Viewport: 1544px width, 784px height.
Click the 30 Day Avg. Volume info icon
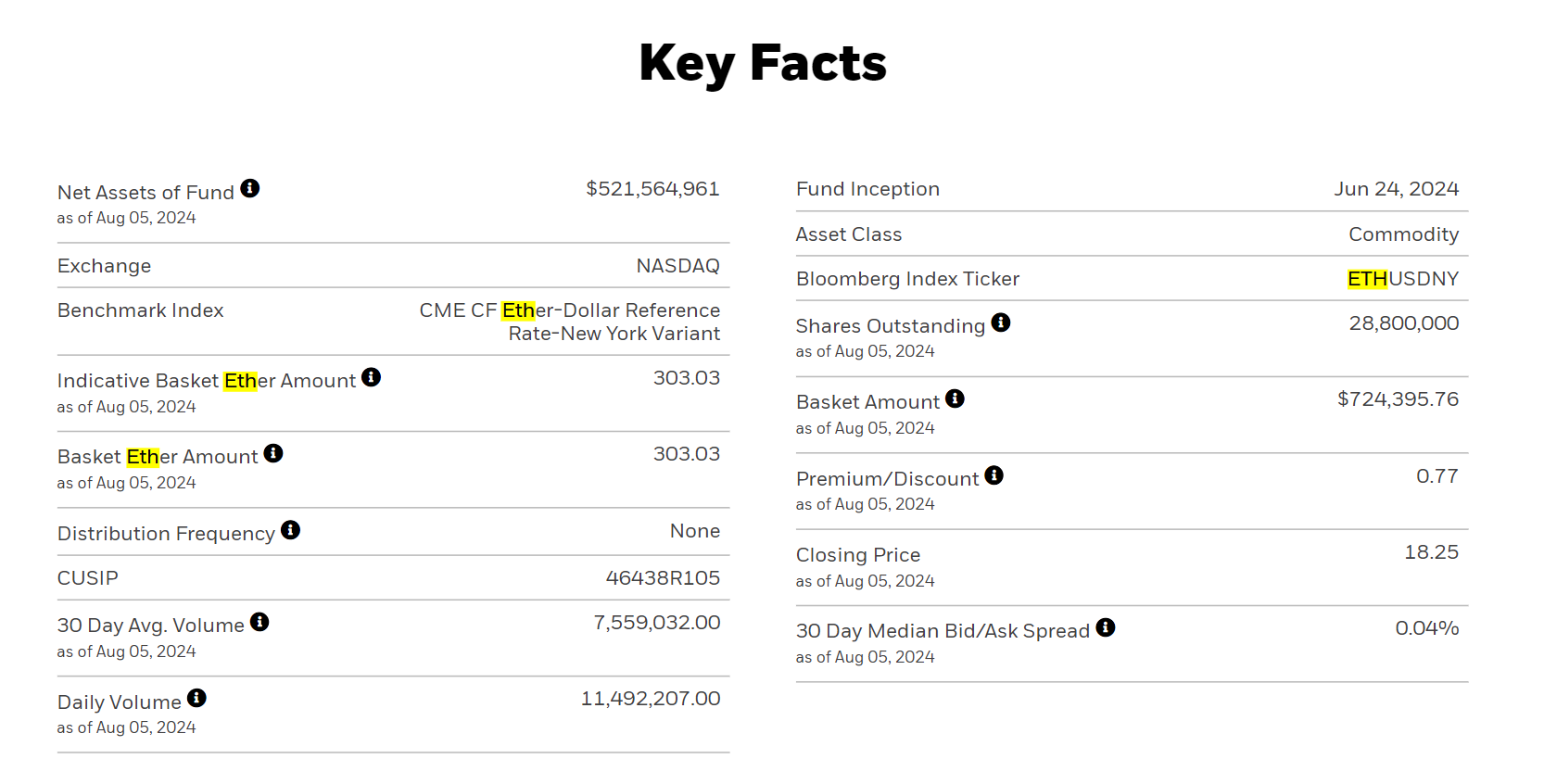(x=259, y=622)
